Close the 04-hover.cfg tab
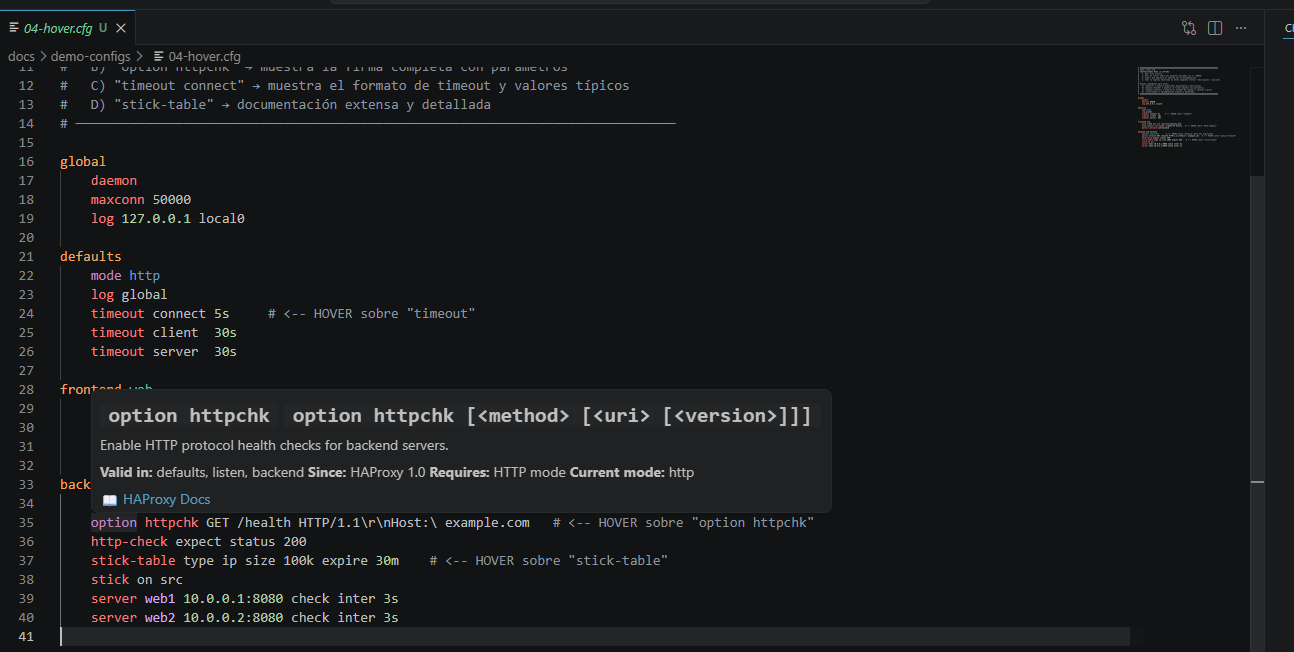Viewport: 1294px width, 652px height. pos(121,29)
